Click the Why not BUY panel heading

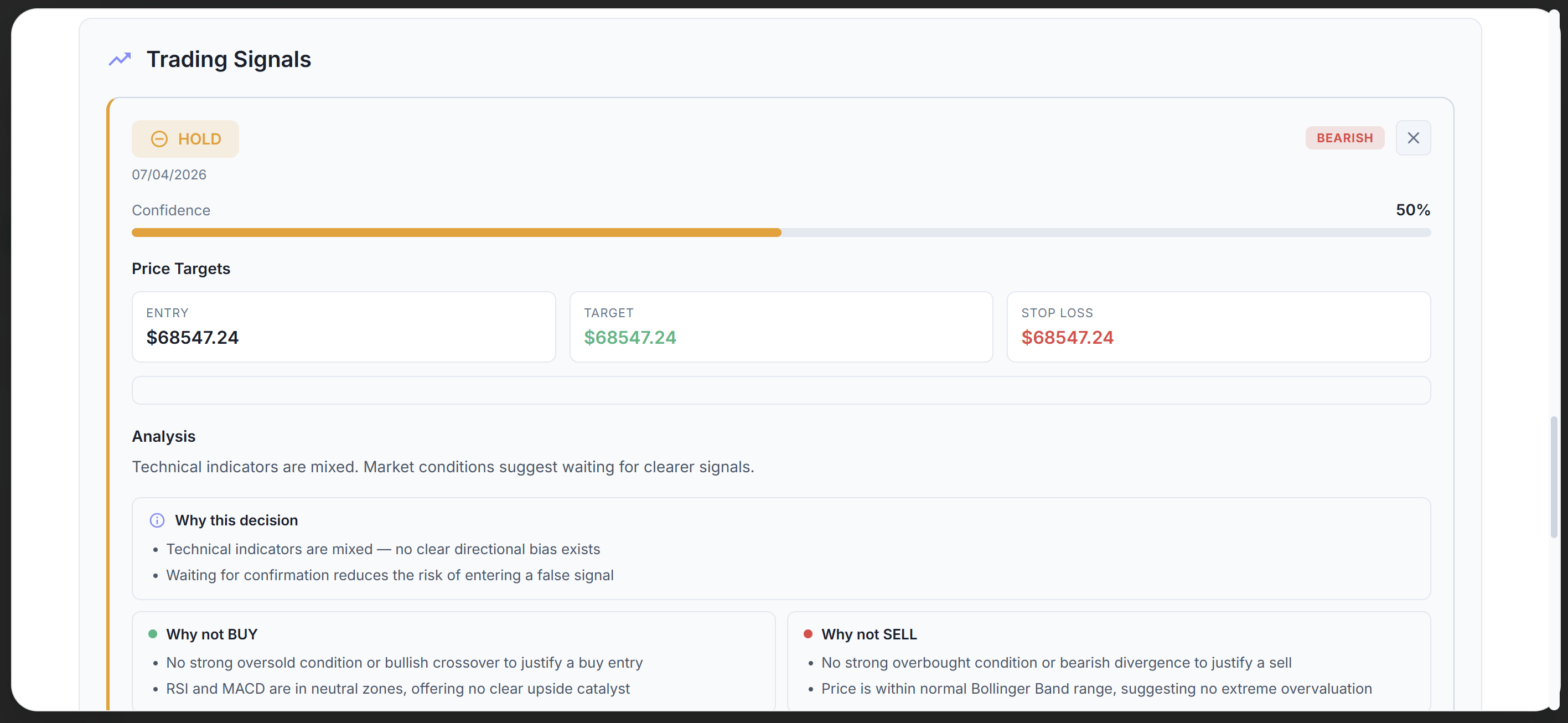tap(212, 634)
